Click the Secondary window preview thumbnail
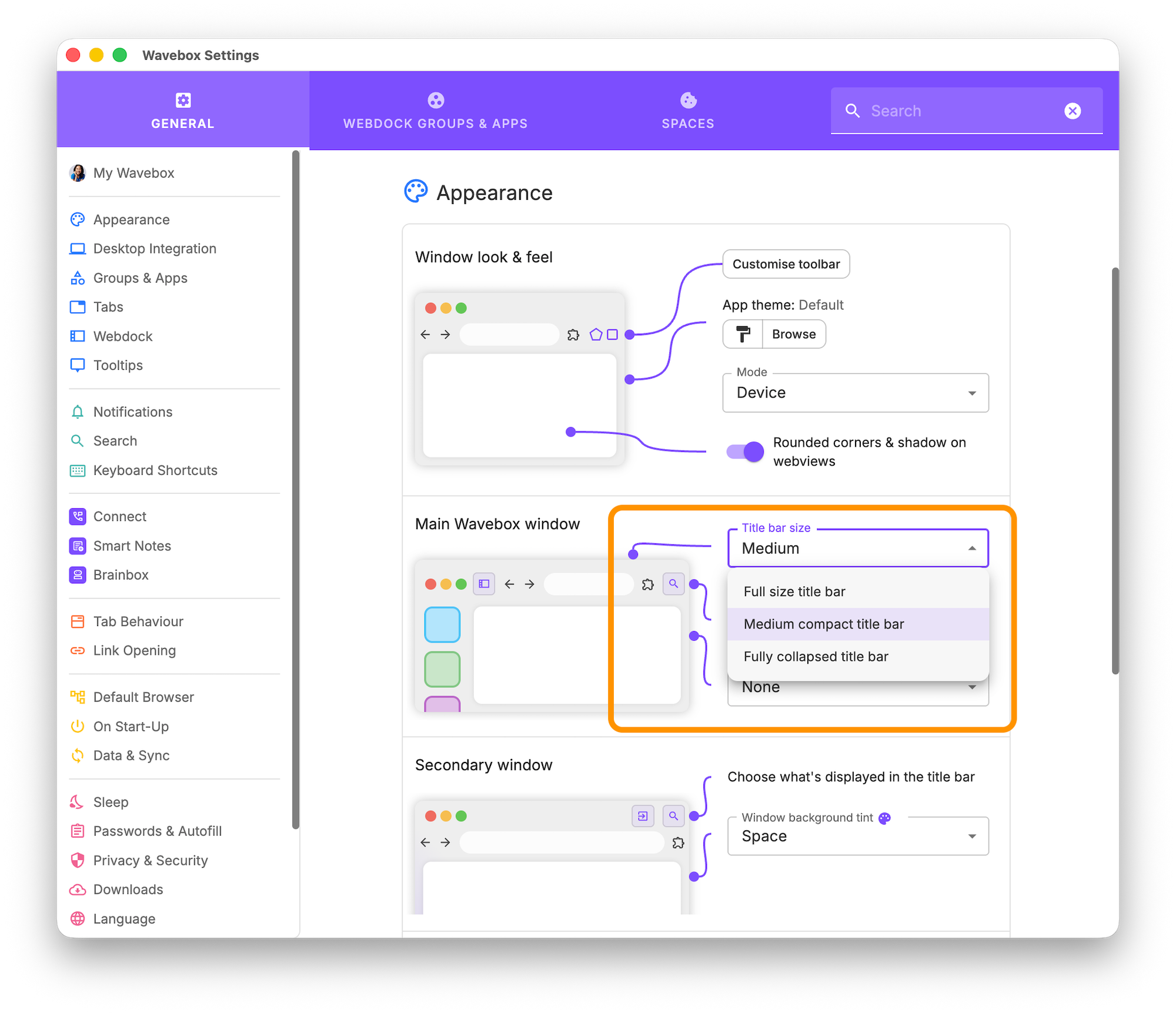 click(552, 857)
